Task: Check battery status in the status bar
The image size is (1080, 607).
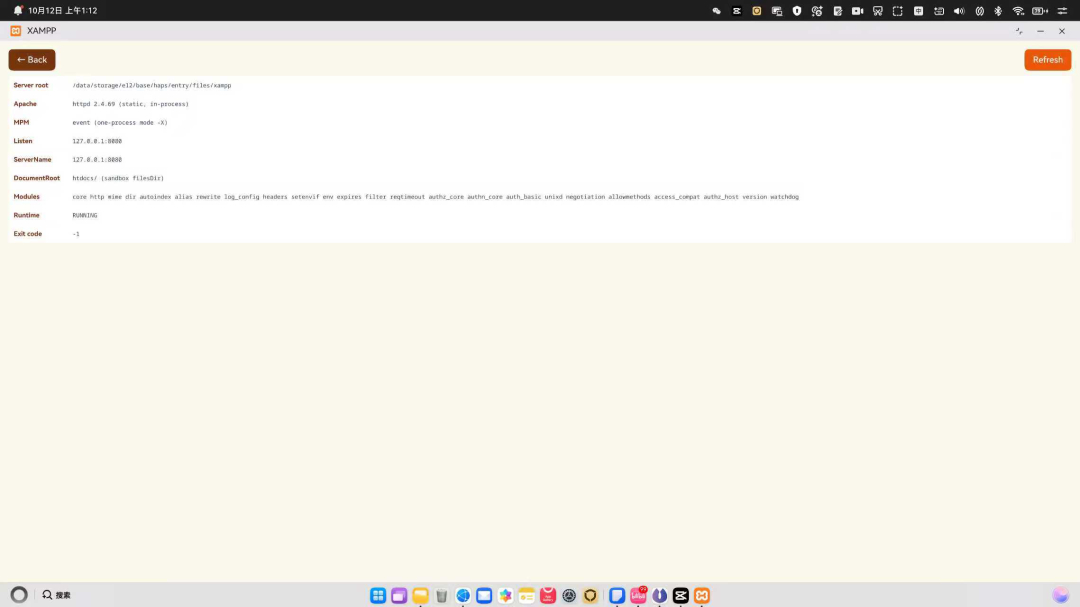Action: click(1040, 11)
